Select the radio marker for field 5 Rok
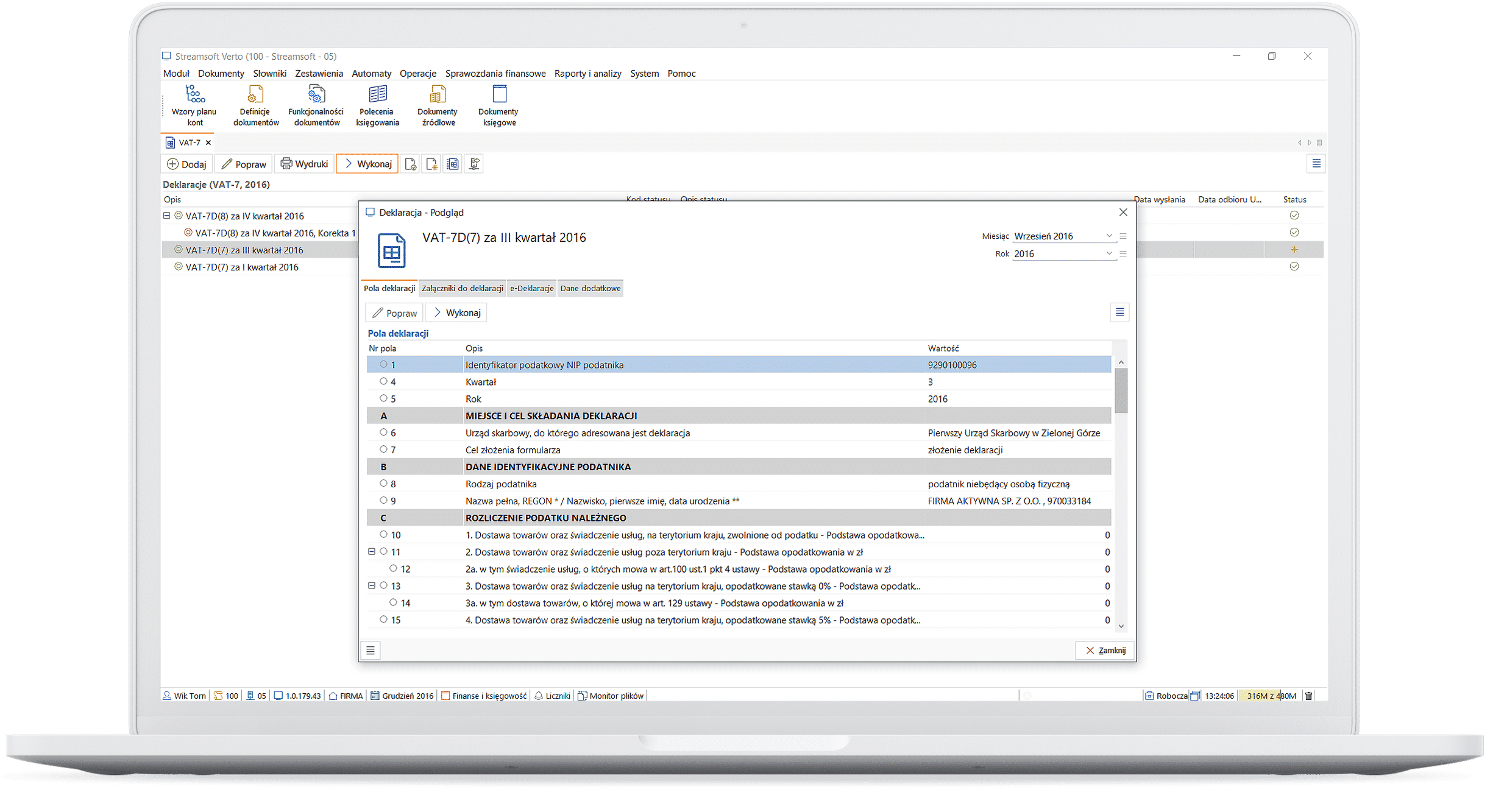1493x812 pixels. click(x=383, y=398)
